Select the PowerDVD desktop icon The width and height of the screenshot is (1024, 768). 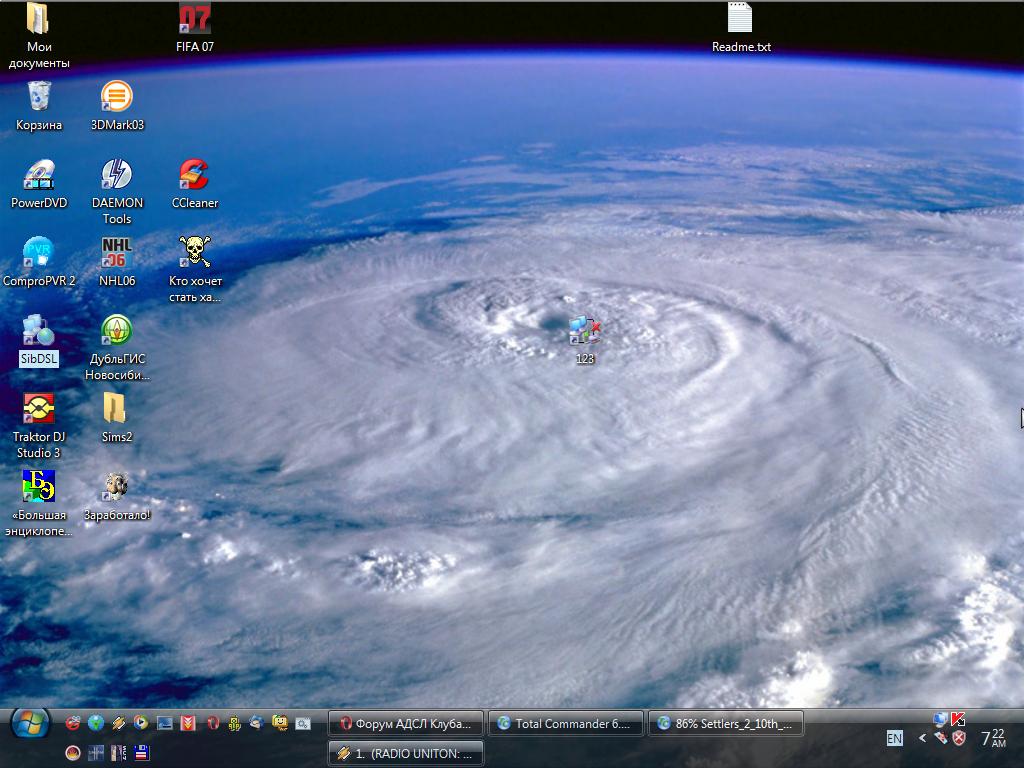pos(39,176)
